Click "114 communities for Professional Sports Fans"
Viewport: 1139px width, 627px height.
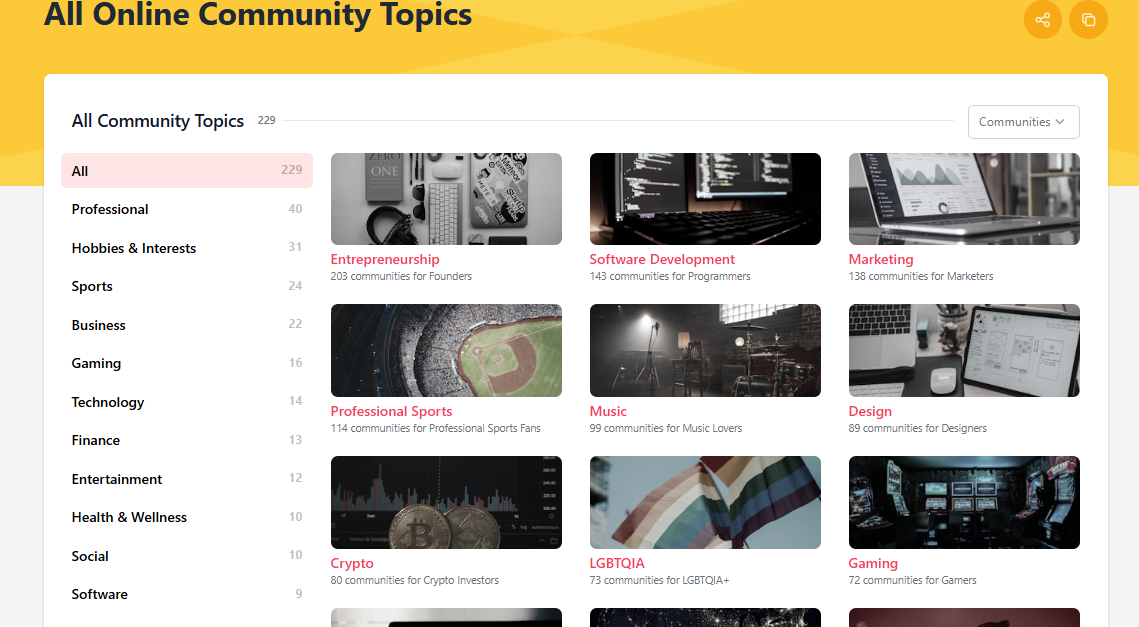[x=435, y=428]
